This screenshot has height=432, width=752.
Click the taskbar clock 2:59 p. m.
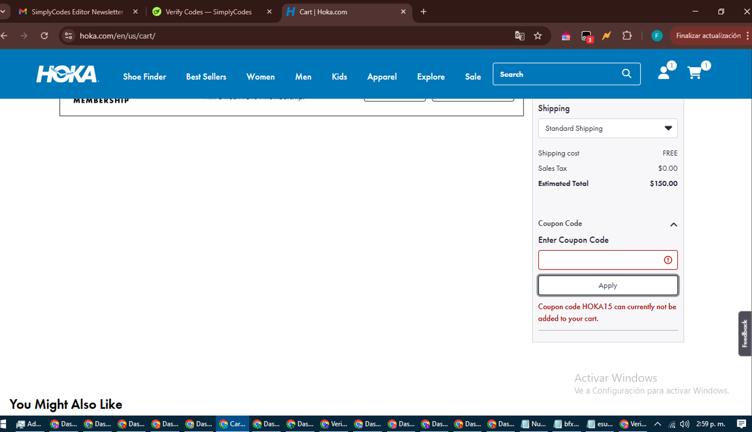[x=710, y=424]
